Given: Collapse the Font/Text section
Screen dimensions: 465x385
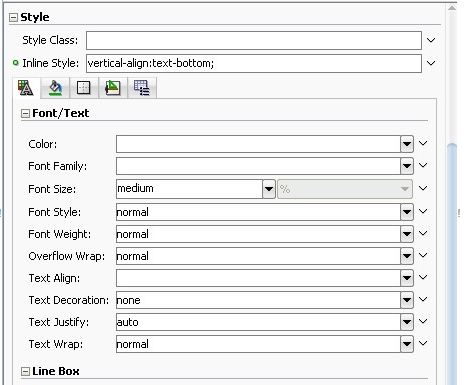Looking at the screenshot, I should (x=25, y=113).
